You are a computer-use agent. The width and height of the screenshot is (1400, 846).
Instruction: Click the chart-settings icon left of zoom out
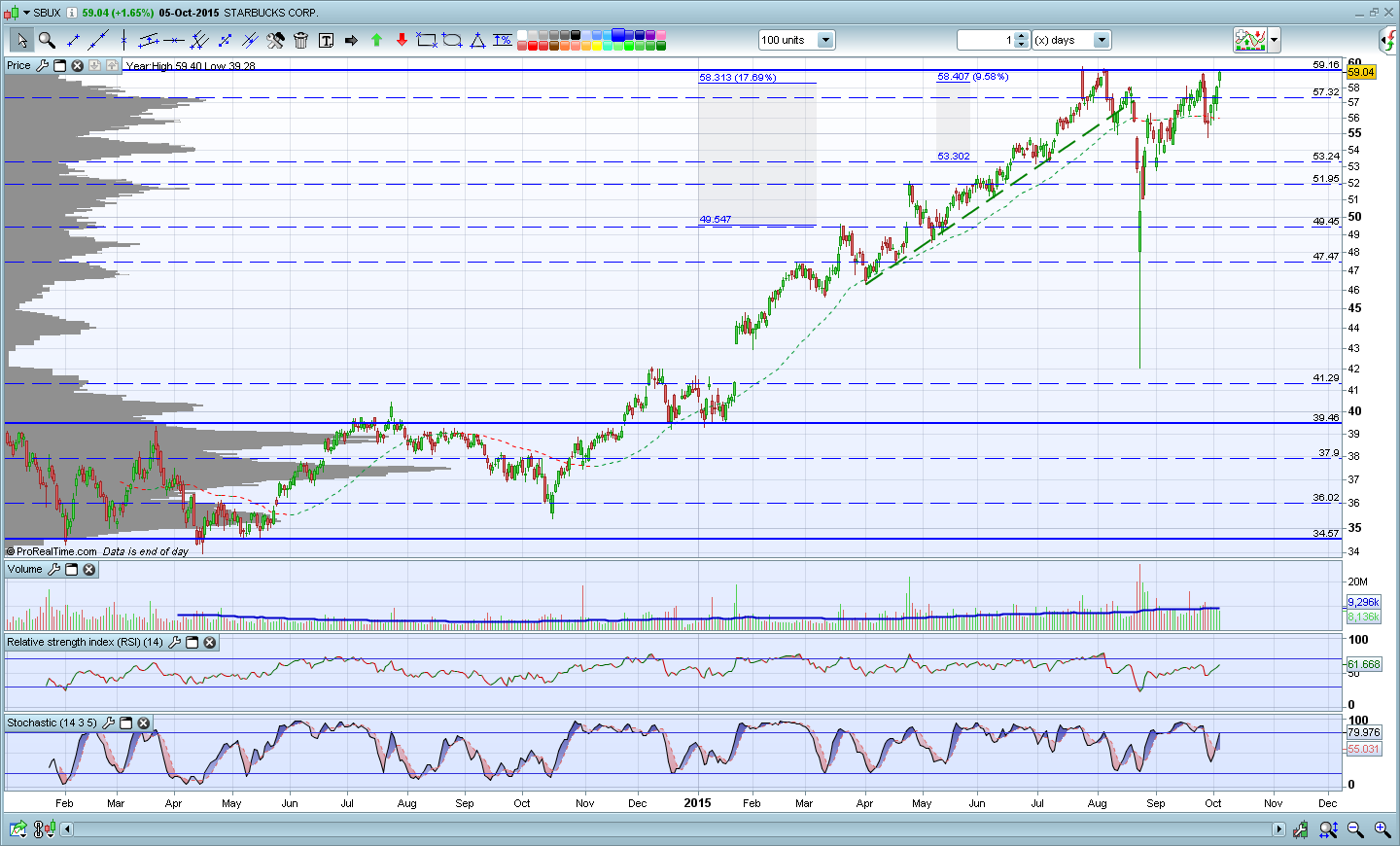(1302, 829)
